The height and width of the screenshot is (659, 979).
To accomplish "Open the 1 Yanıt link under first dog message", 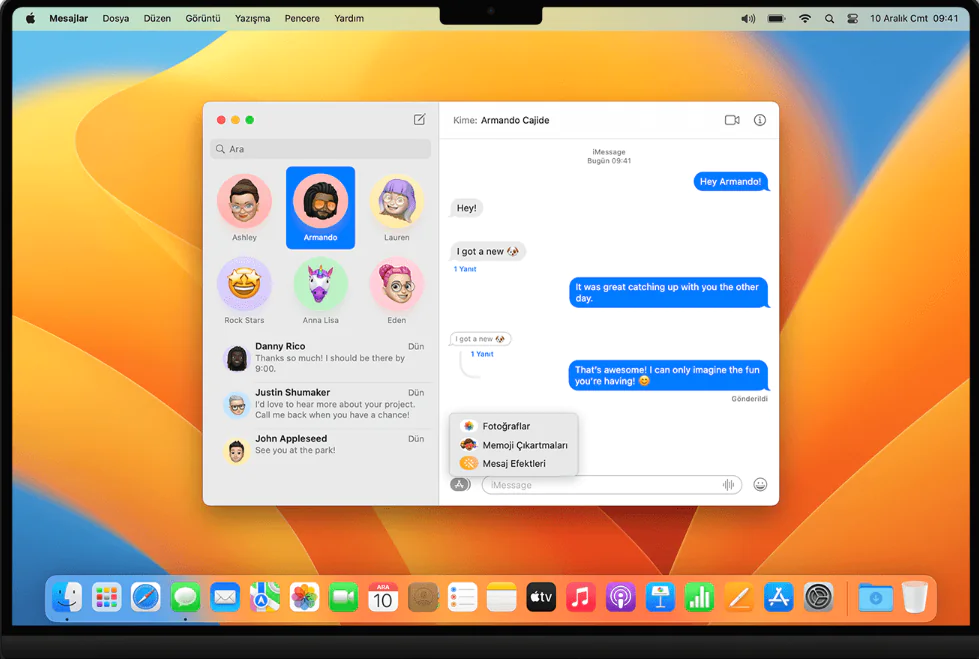I will pyautogui.click(x=465, y=269).
